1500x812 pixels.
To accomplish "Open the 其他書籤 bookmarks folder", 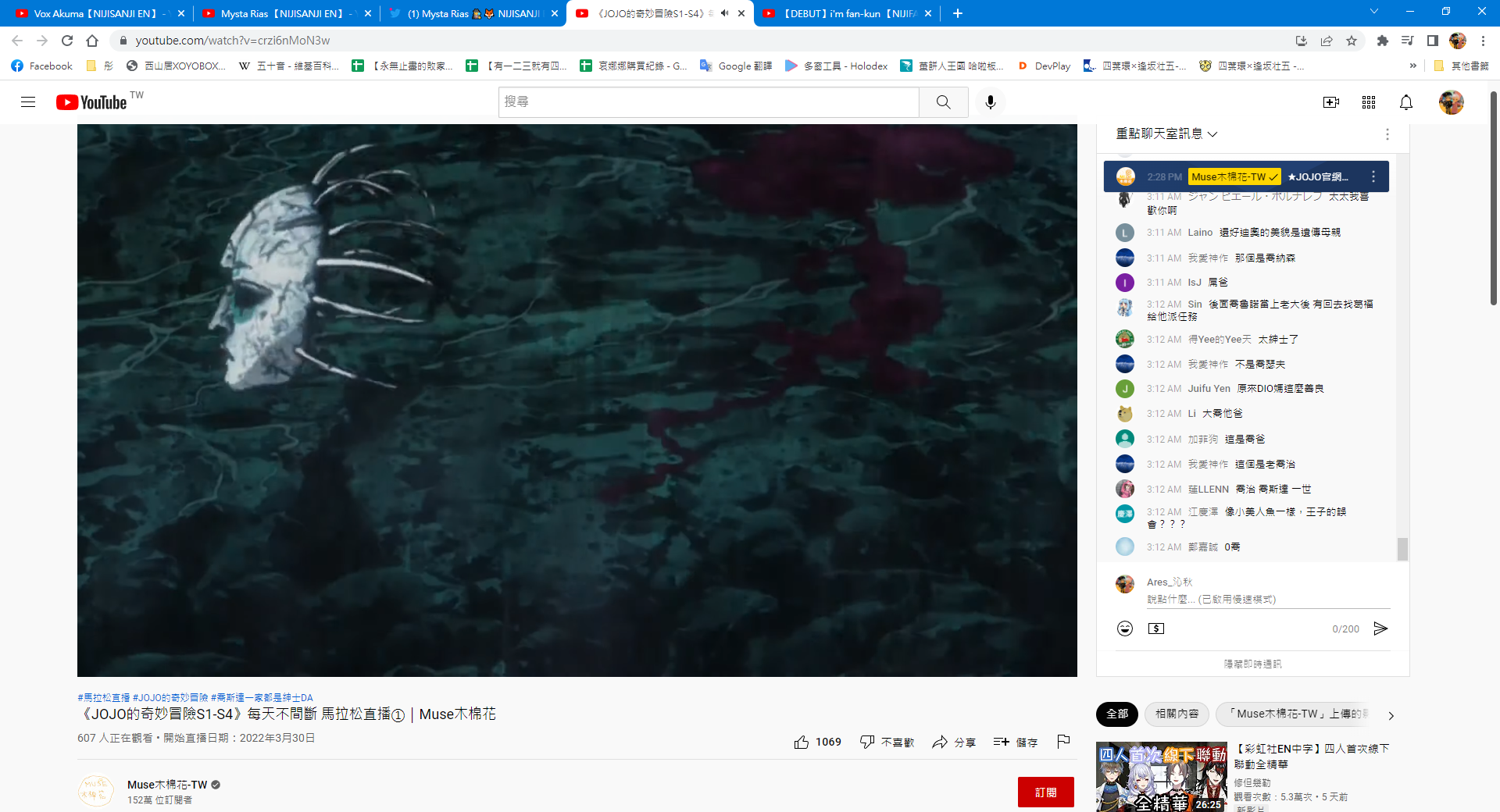I will (1462, 66).
